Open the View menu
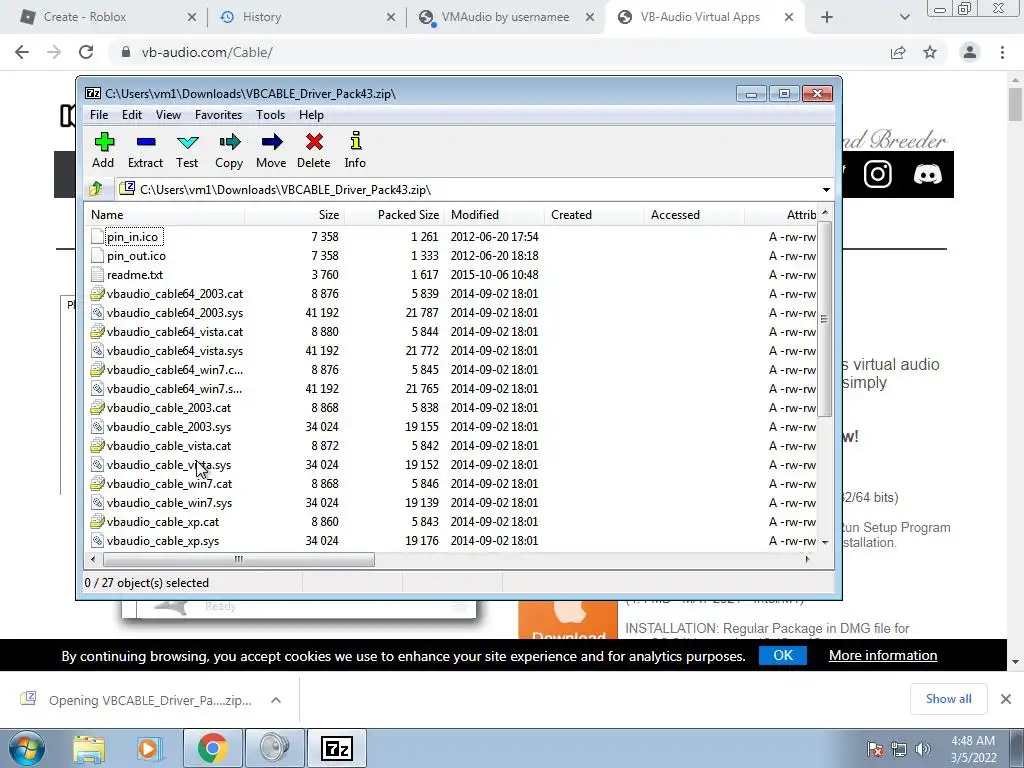 coord(168,115)
